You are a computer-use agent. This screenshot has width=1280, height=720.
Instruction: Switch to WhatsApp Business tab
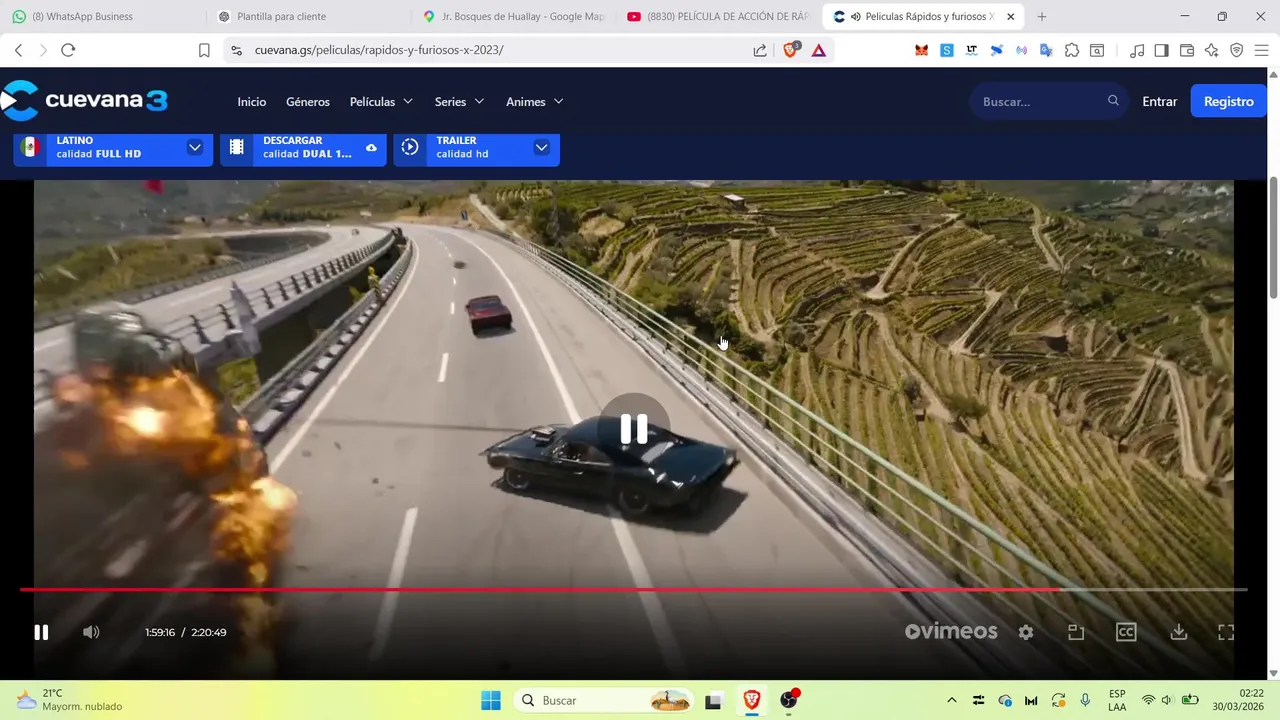tap(100, 17)
